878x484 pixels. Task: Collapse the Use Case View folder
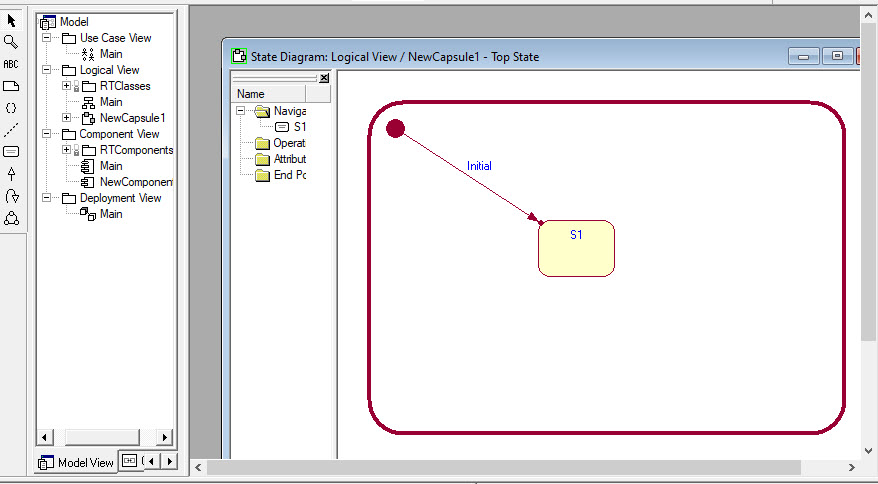pyautogui.click(x=46, y=38)
